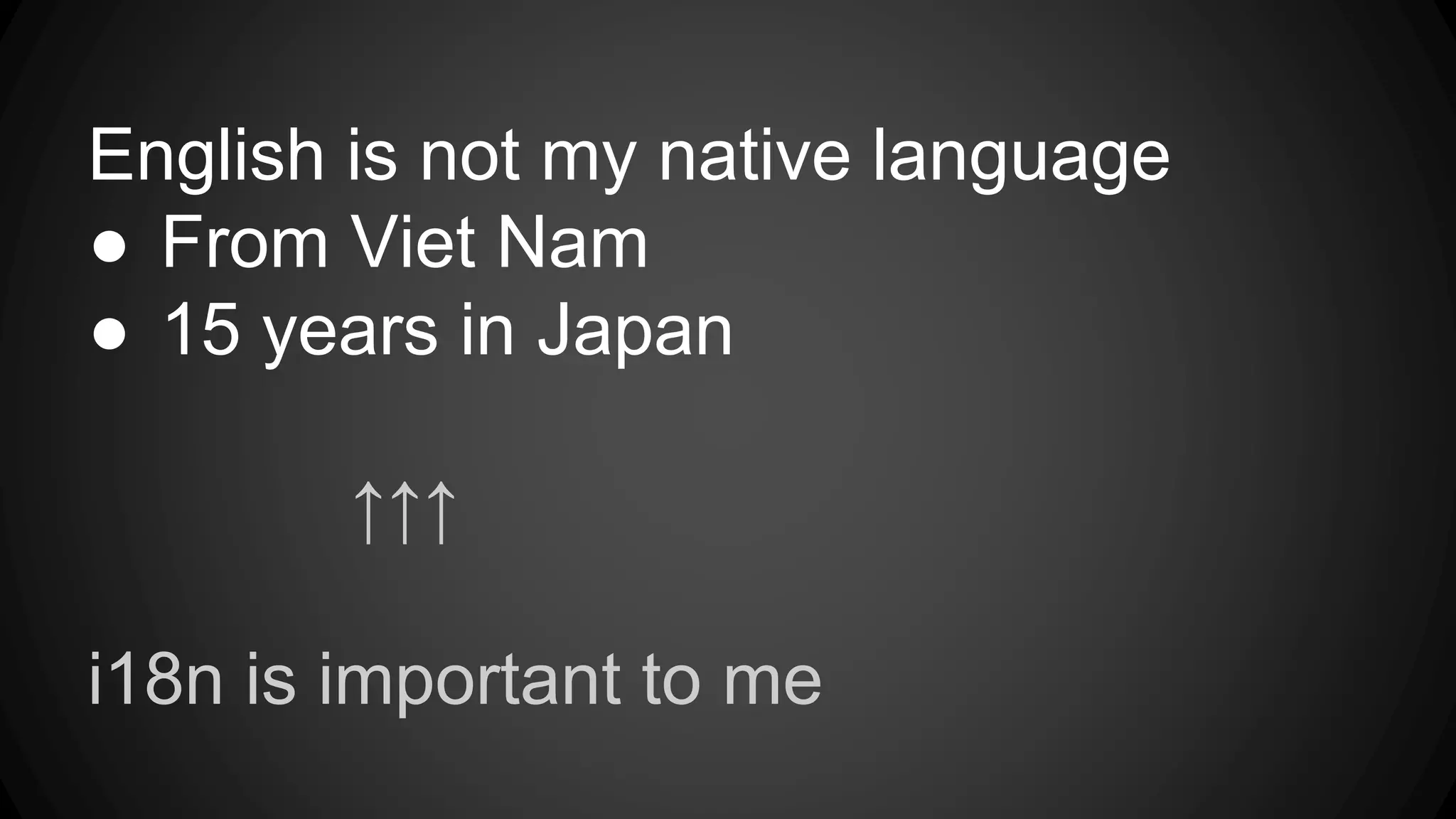Image resolution: width=1456 pixels, height=819 pixels.
Task: Click the first upward arrow symbol
Action: click(368, 513)
